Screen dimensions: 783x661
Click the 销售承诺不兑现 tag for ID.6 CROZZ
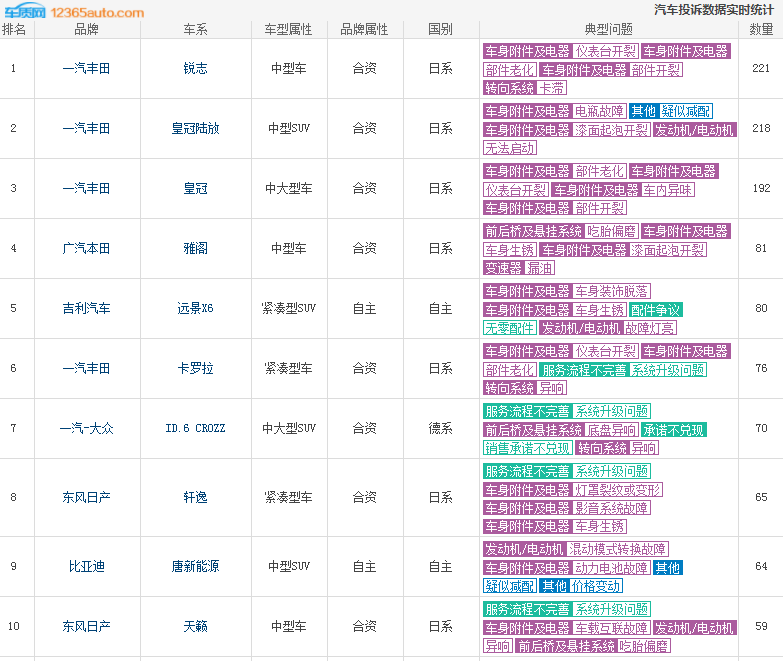[528, 448]
